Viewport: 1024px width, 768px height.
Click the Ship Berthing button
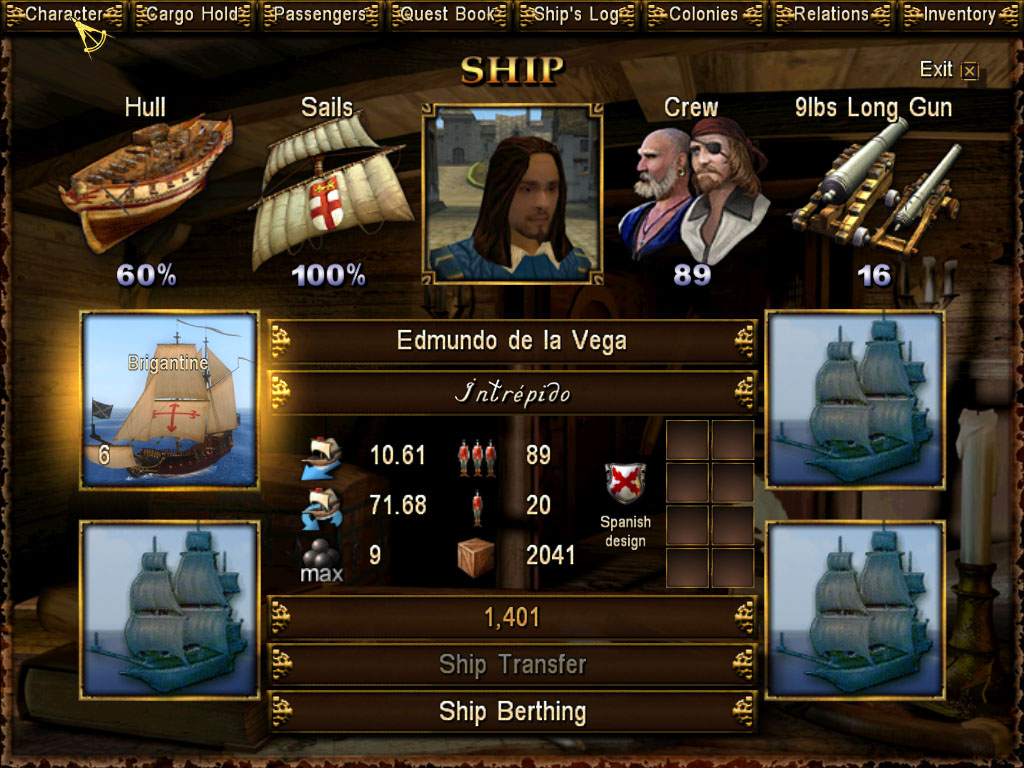513,712
